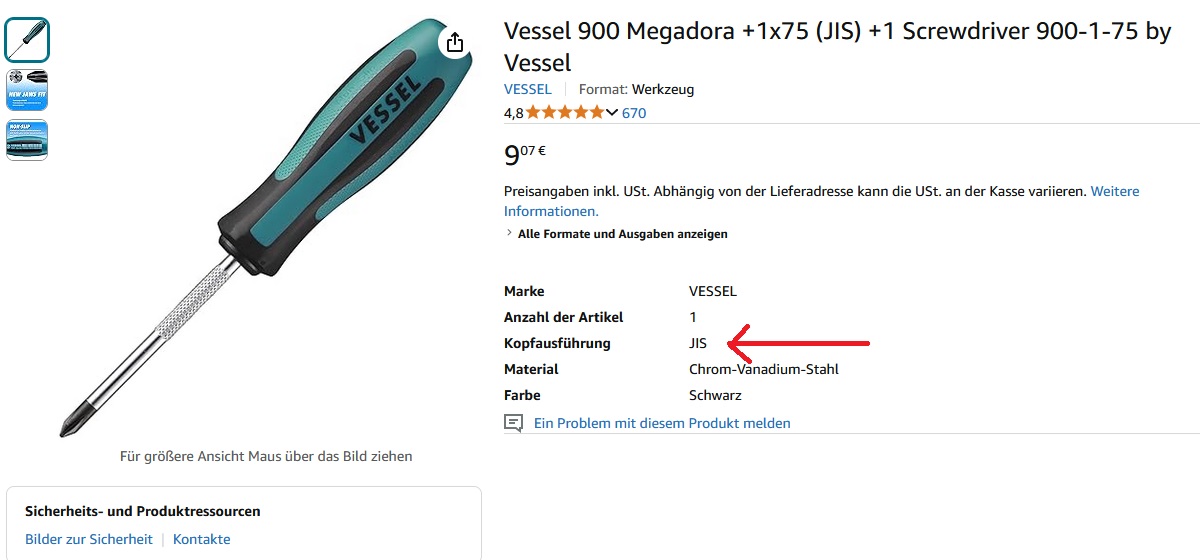Select the third "Non-Slip" thumbnail

click(x=27, y=140)
